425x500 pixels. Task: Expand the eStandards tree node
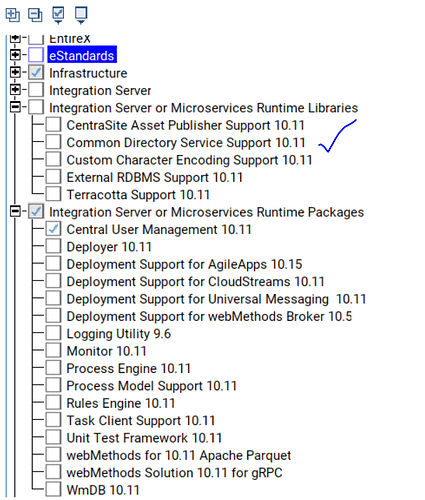point(15,55)
